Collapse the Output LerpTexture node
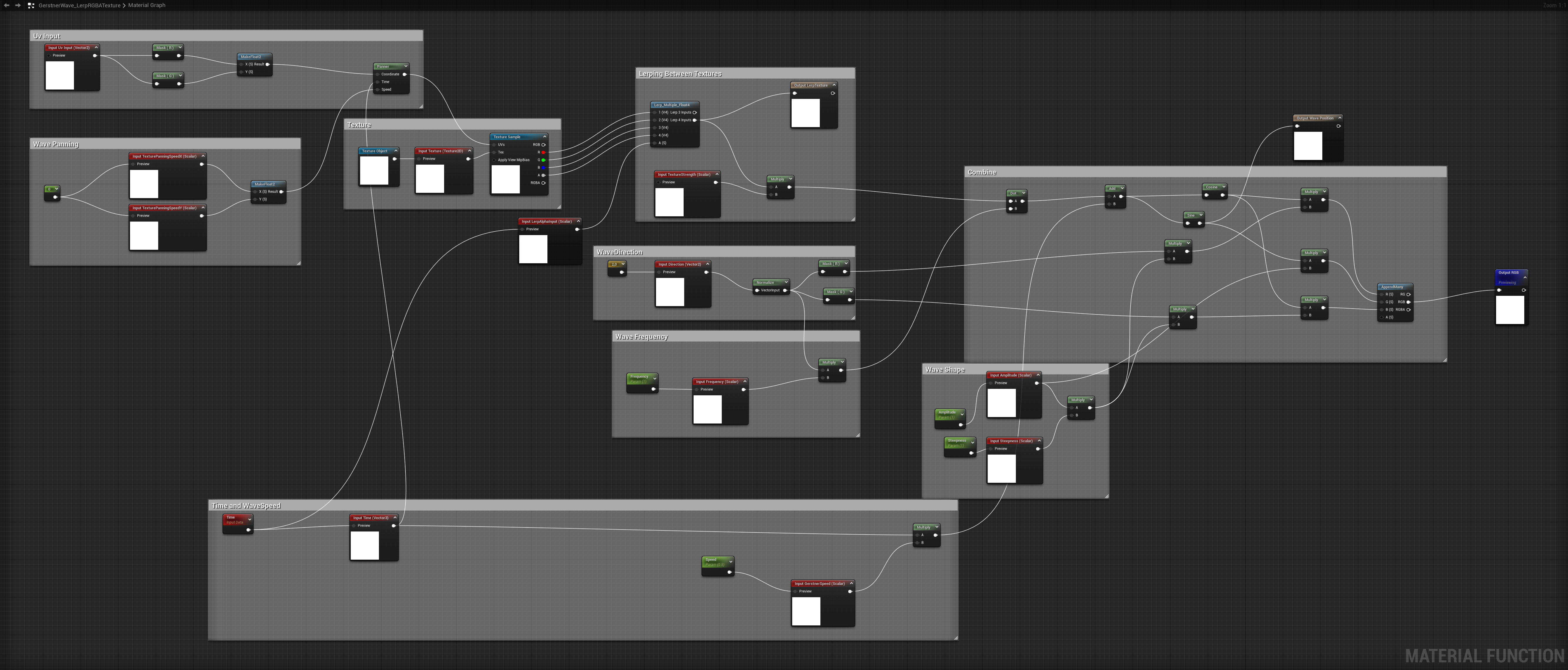This screenshot has width=1568, height=670. tap(834, 85)
